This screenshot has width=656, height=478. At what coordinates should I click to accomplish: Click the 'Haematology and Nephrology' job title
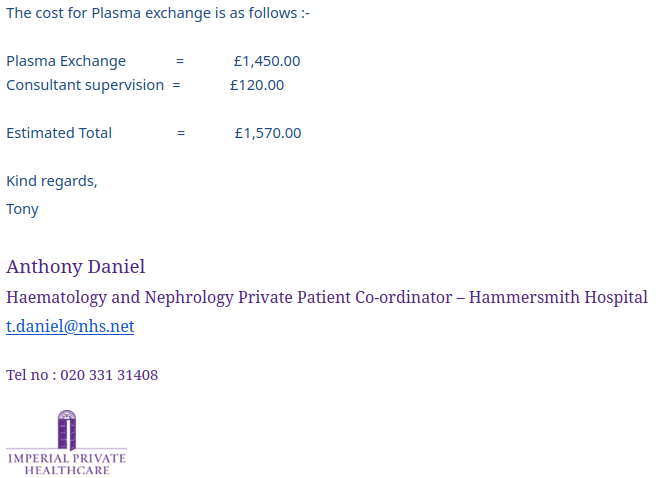pos(120,297)
